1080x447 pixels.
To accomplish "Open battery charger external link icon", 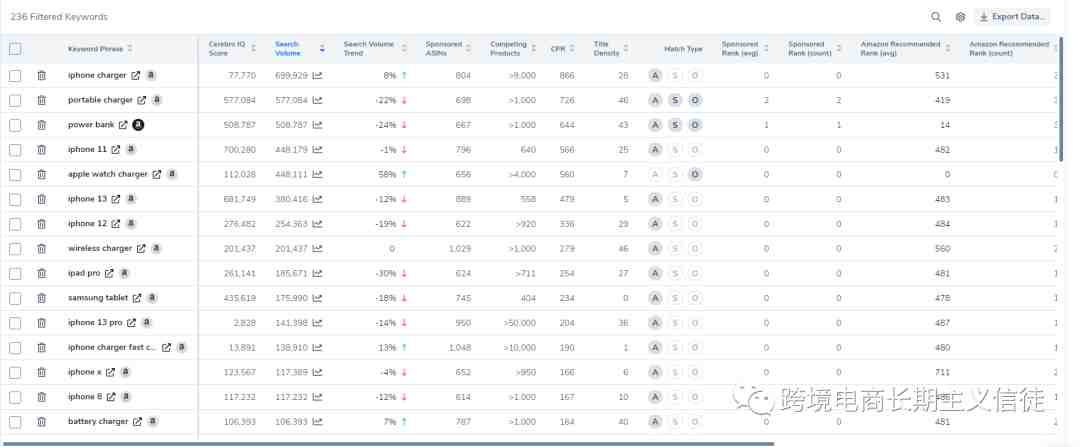I will tap(137, 422).
